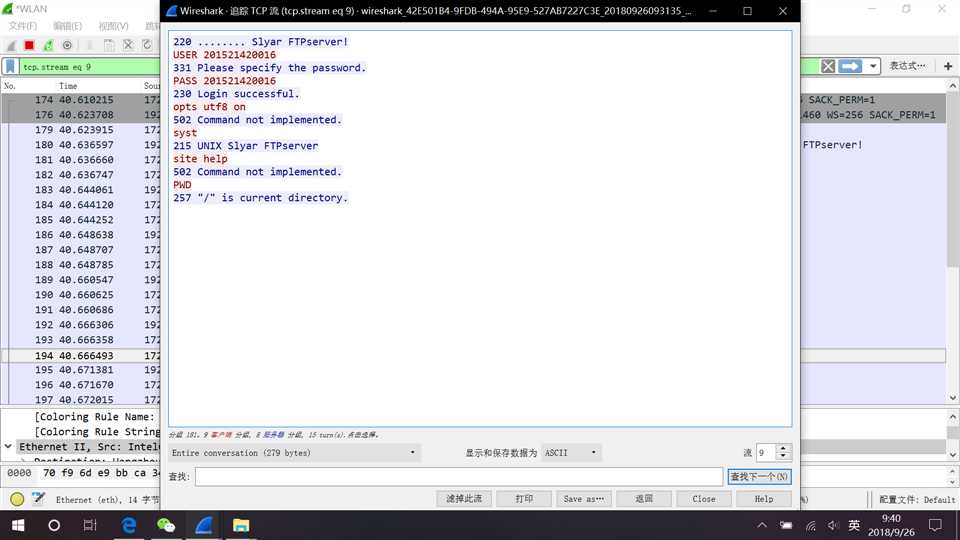The height and width of the screenshot is (540, 960).
Task: Clear the display filter with X icon
Action: click(x=828, y=66)
